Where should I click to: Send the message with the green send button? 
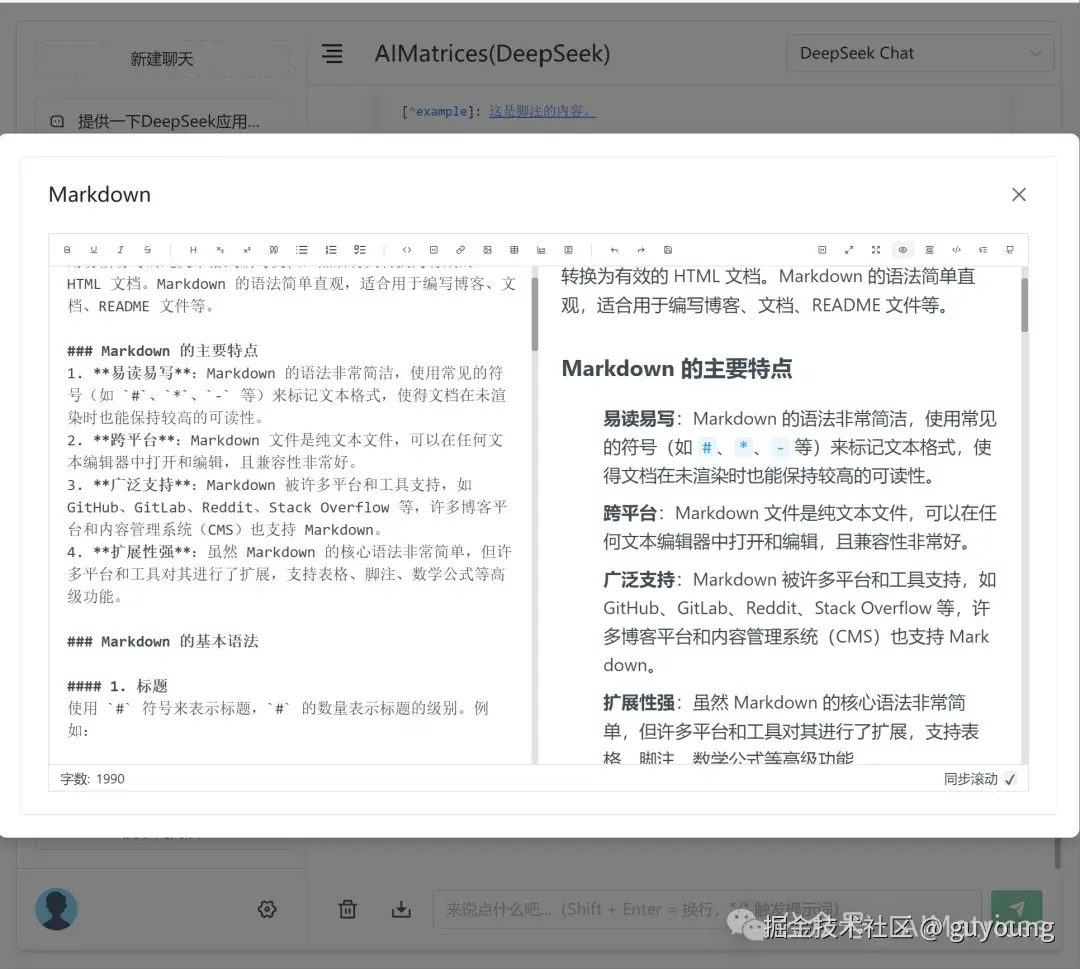point(1017,909)
